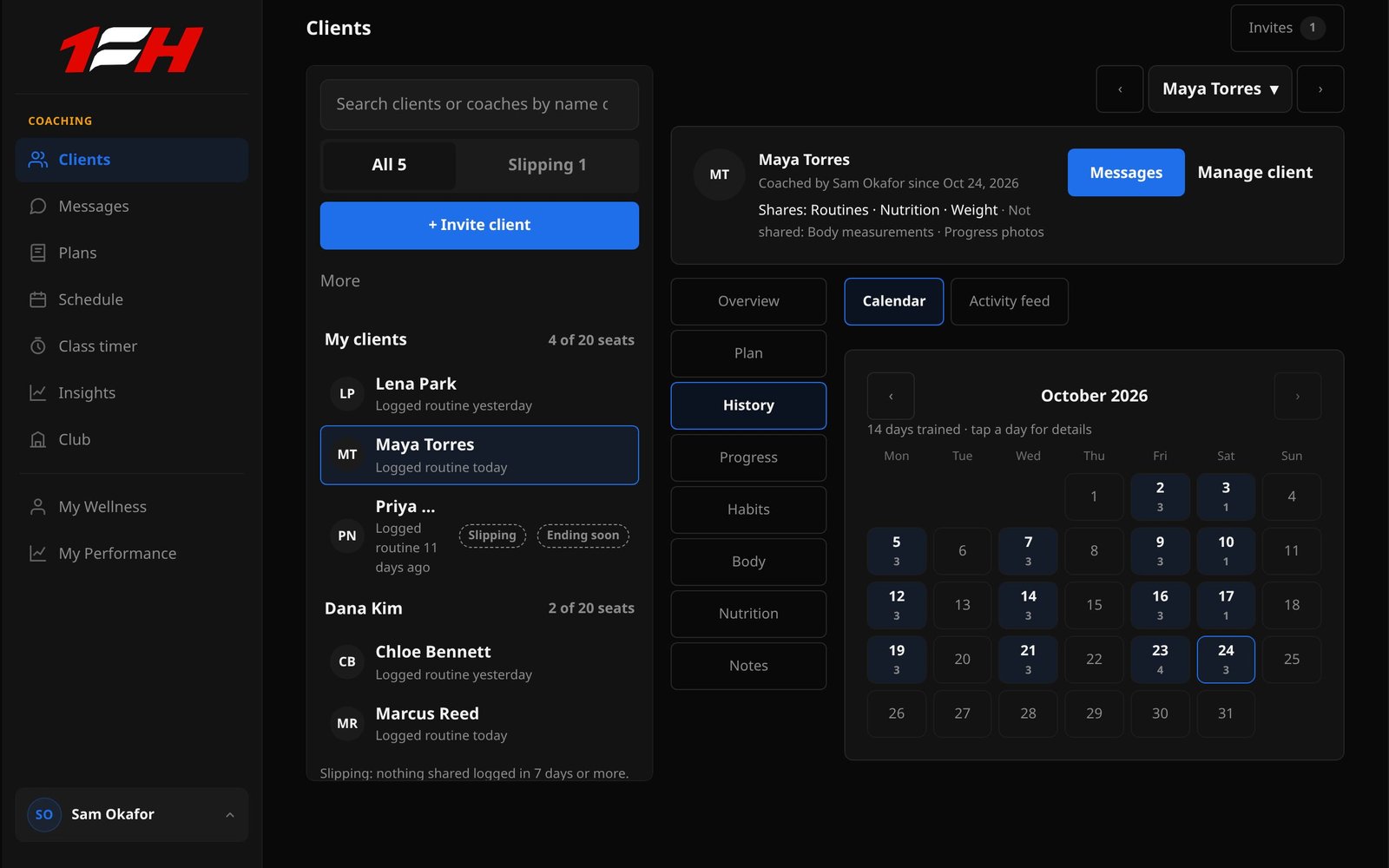
Task: Click Chloe Bennett's CB avatar
Action: (347, 661)
